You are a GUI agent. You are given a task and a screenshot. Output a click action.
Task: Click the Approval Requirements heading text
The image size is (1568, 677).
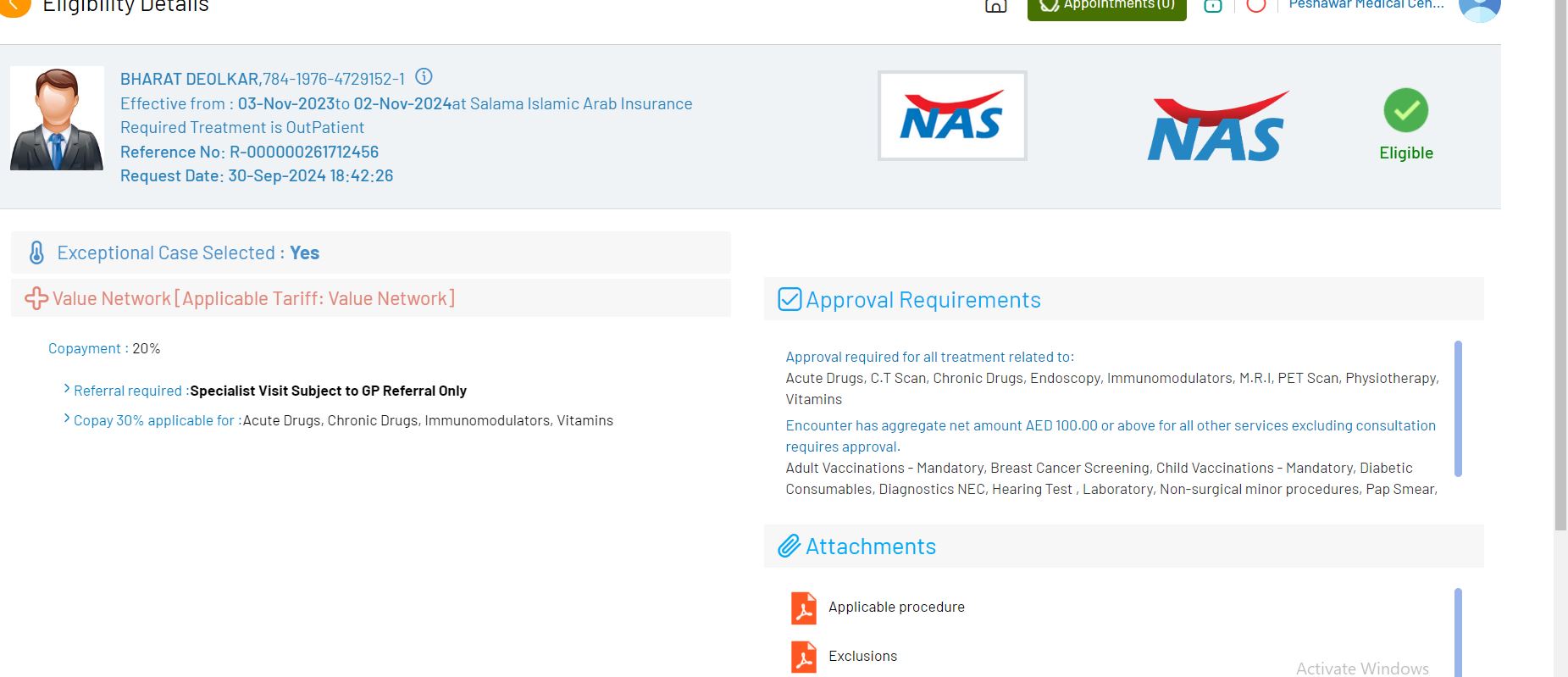(923, 300)
